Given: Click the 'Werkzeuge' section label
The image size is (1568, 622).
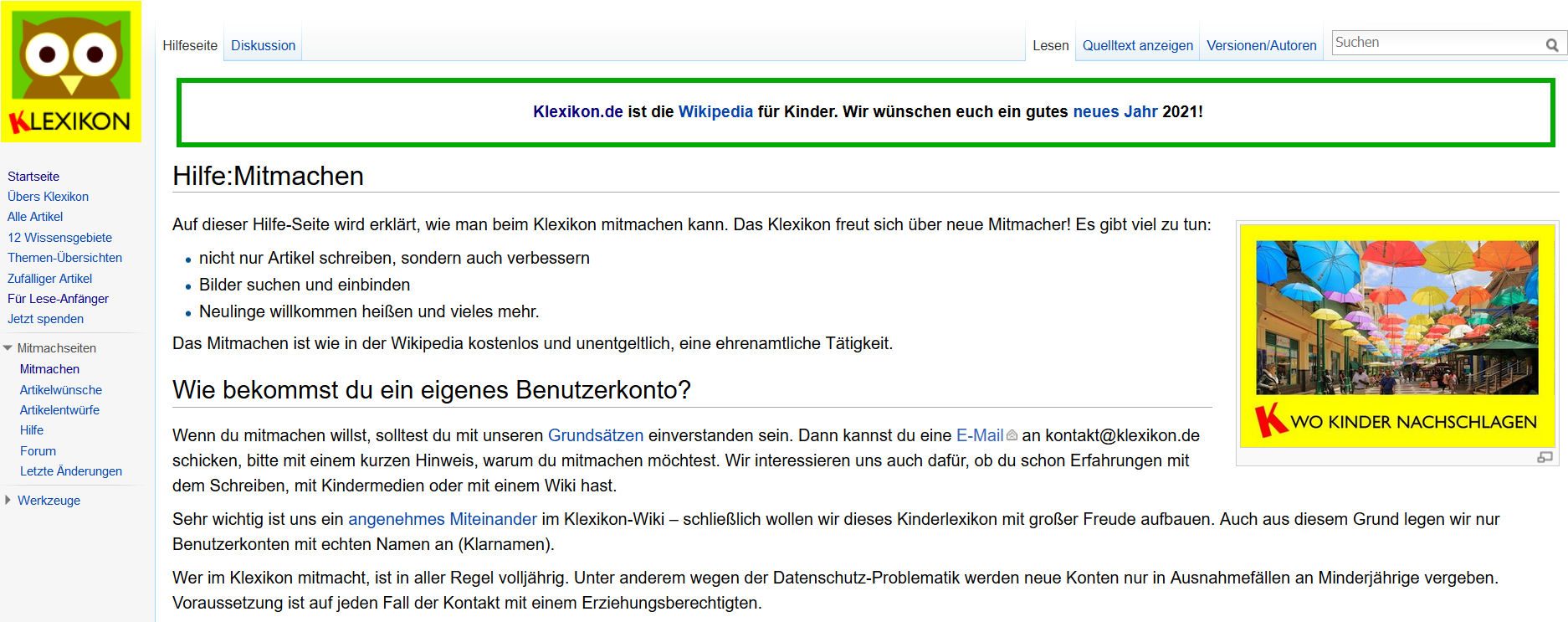Looking at the screenshot, I should [49, 501].
